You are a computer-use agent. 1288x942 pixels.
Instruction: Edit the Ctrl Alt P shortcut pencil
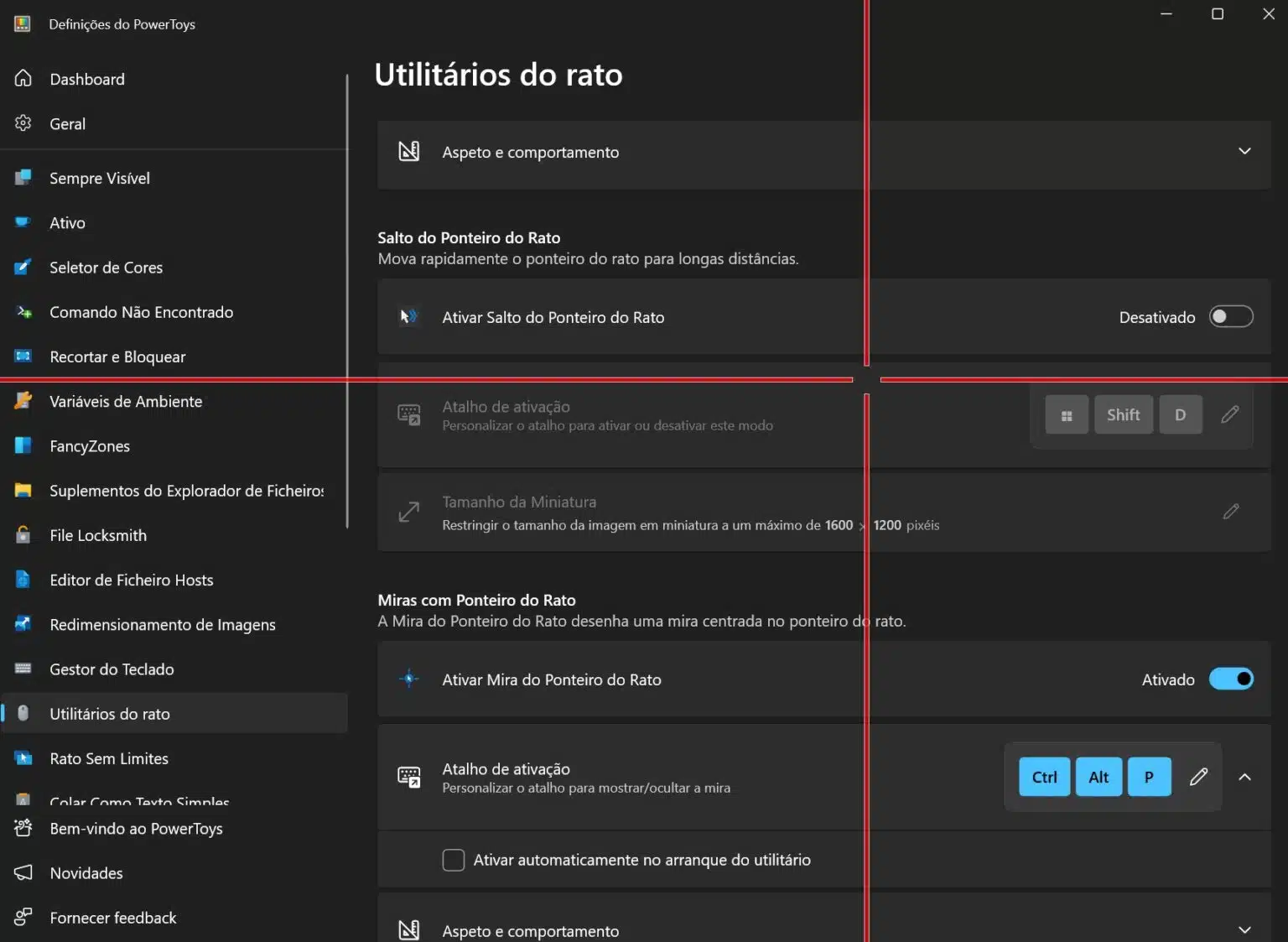tap(1199, 777)
